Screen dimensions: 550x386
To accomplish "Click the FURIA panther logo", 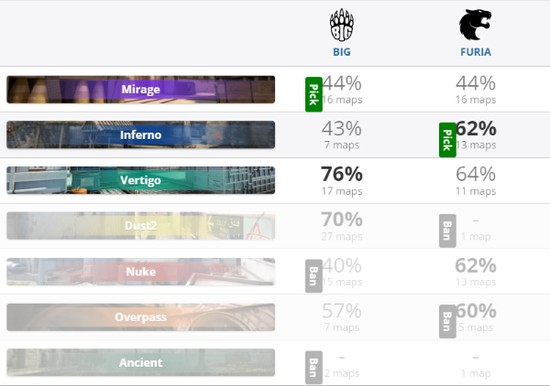I will pos(475,25).
